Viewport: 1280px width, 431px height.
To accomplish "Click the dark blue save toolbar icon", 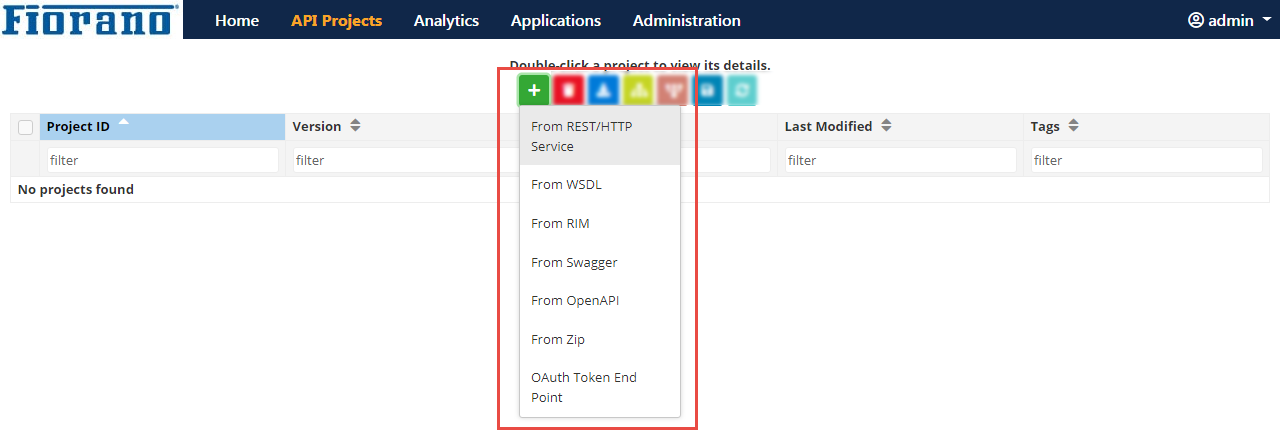I will point(707,90).
